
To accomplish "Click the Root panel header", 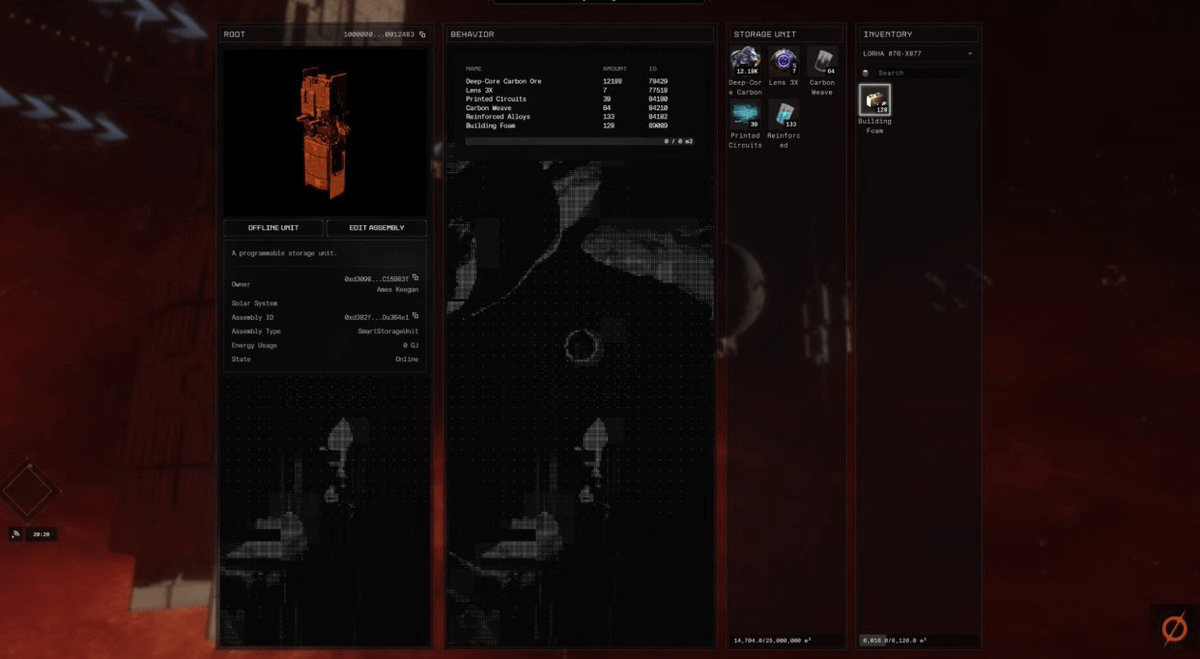I will coord(325,34).
